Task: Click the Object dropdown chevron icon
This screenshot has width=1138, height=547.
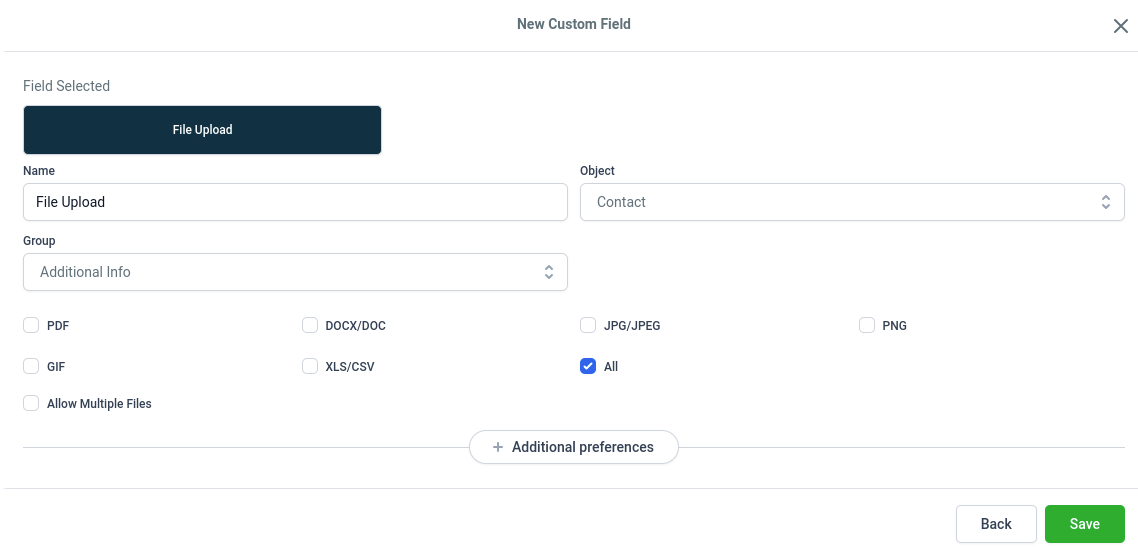Action: [x=1105, y=202]
